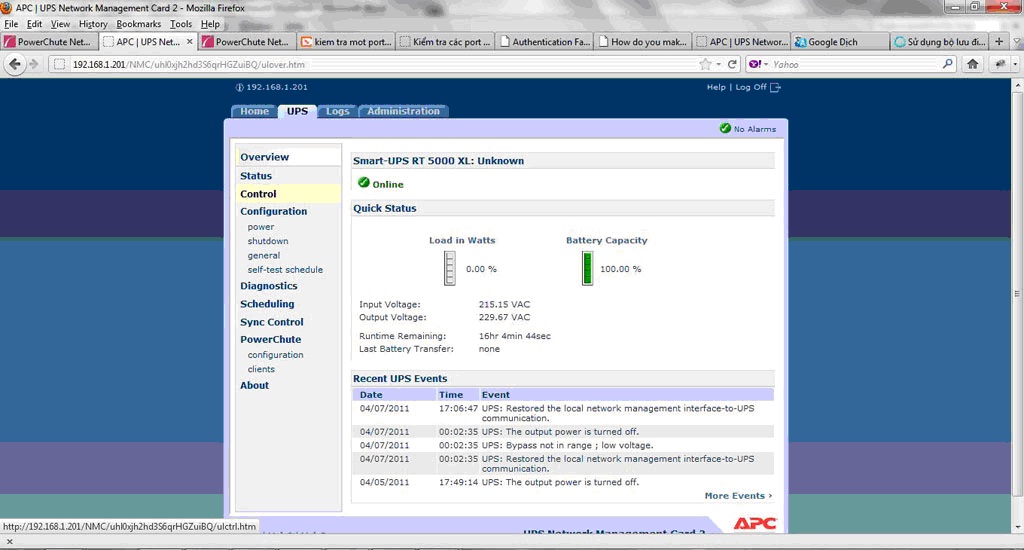Switch to the Home page tab
Image resolution: width=1024 pixels, height=550 pixels.
click(254, 111)
